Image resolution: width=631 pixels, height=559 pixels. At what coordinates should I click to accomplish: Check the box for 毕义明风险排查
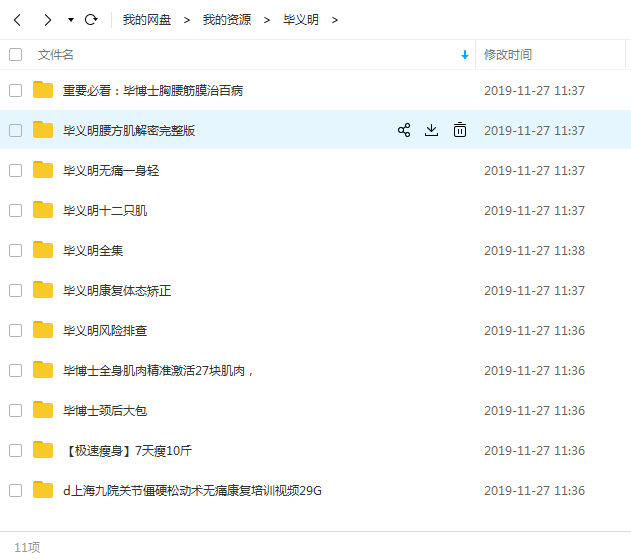15,330
